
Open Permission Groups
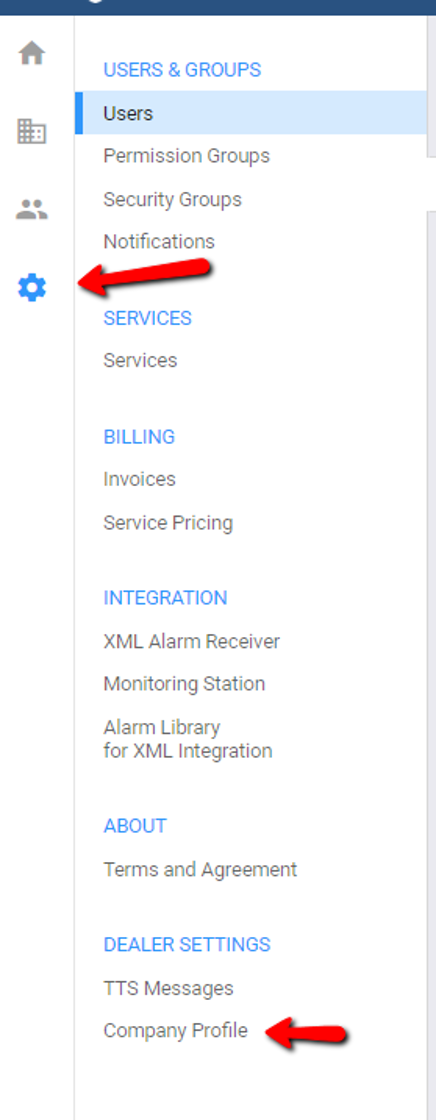(x=187, y=156)
